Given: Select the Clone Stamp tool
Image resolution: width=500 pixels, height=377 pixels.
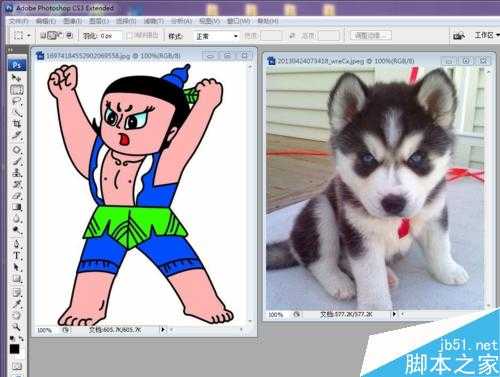Looking at the screenshot, I should click(x=17, y=172).
